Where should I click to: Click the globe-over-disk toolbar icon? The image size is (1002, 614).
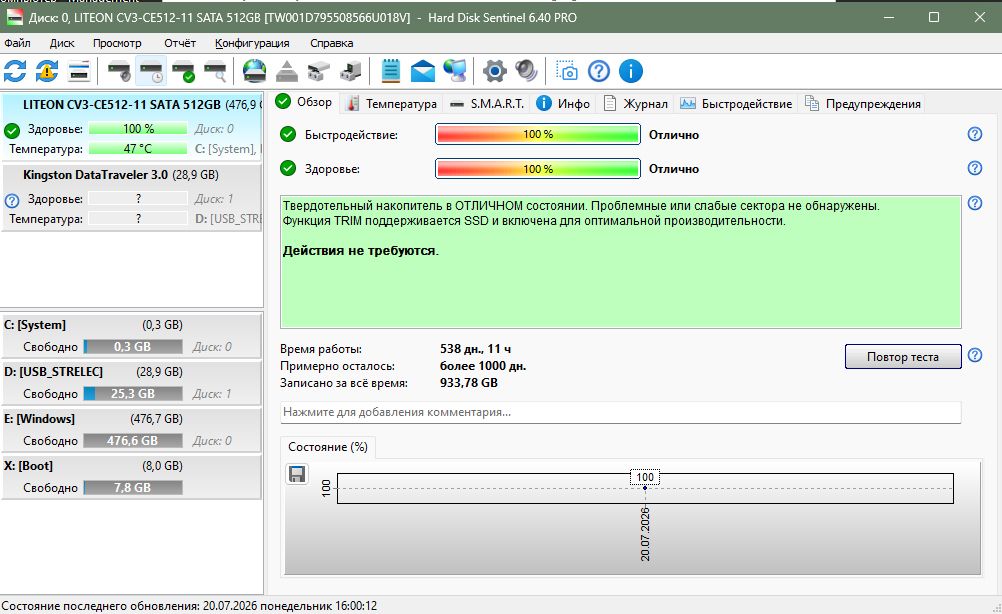pos(254,71)
